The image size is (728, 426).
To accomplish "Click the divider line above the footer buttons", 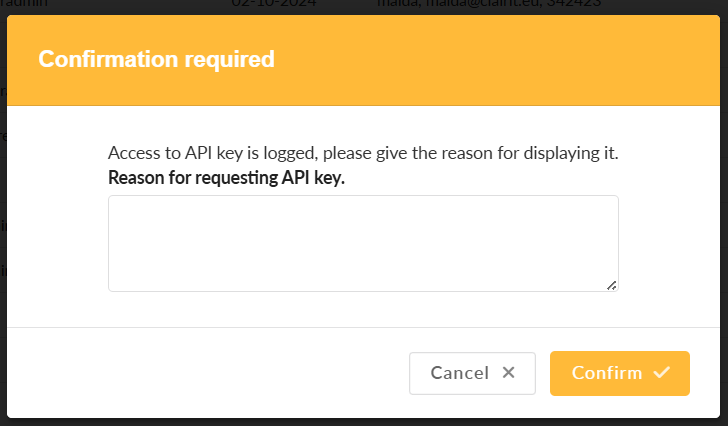I will (x=363, y=327).
